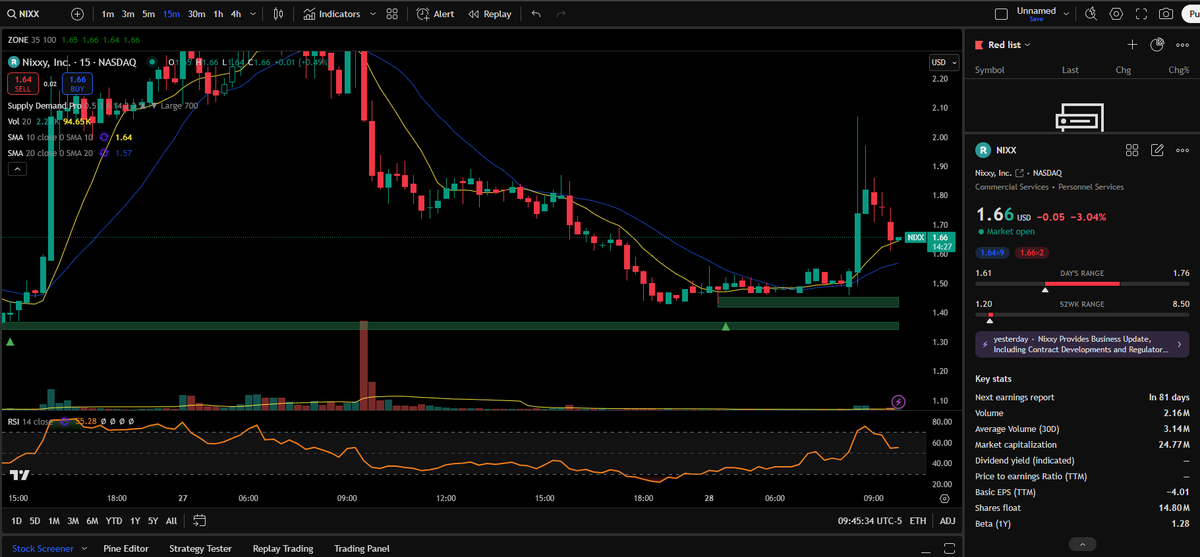Select the 1D date range
1200x557 pixels.
pos(16,521)
